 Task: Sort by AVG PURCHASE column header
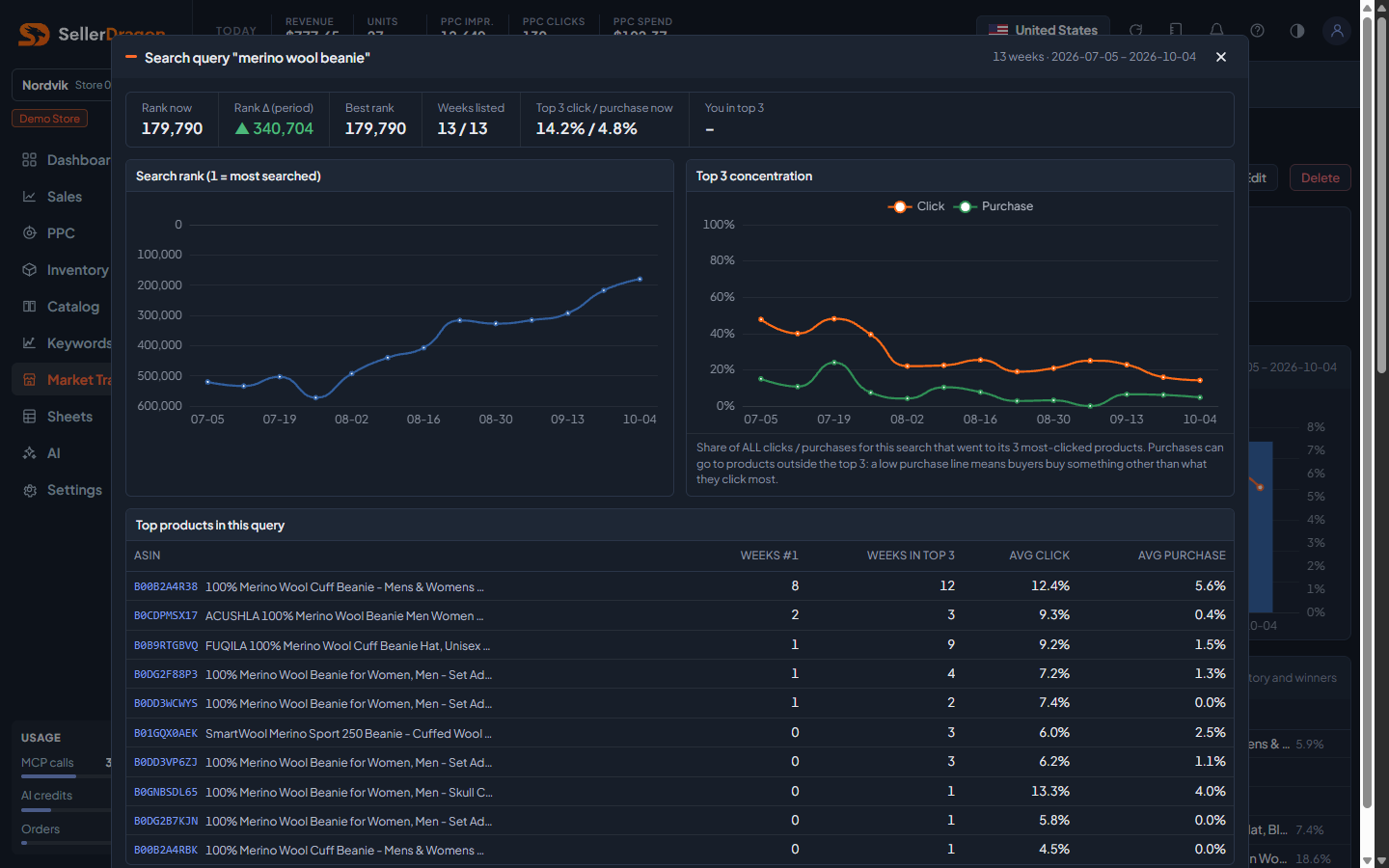click(1182, 556)
